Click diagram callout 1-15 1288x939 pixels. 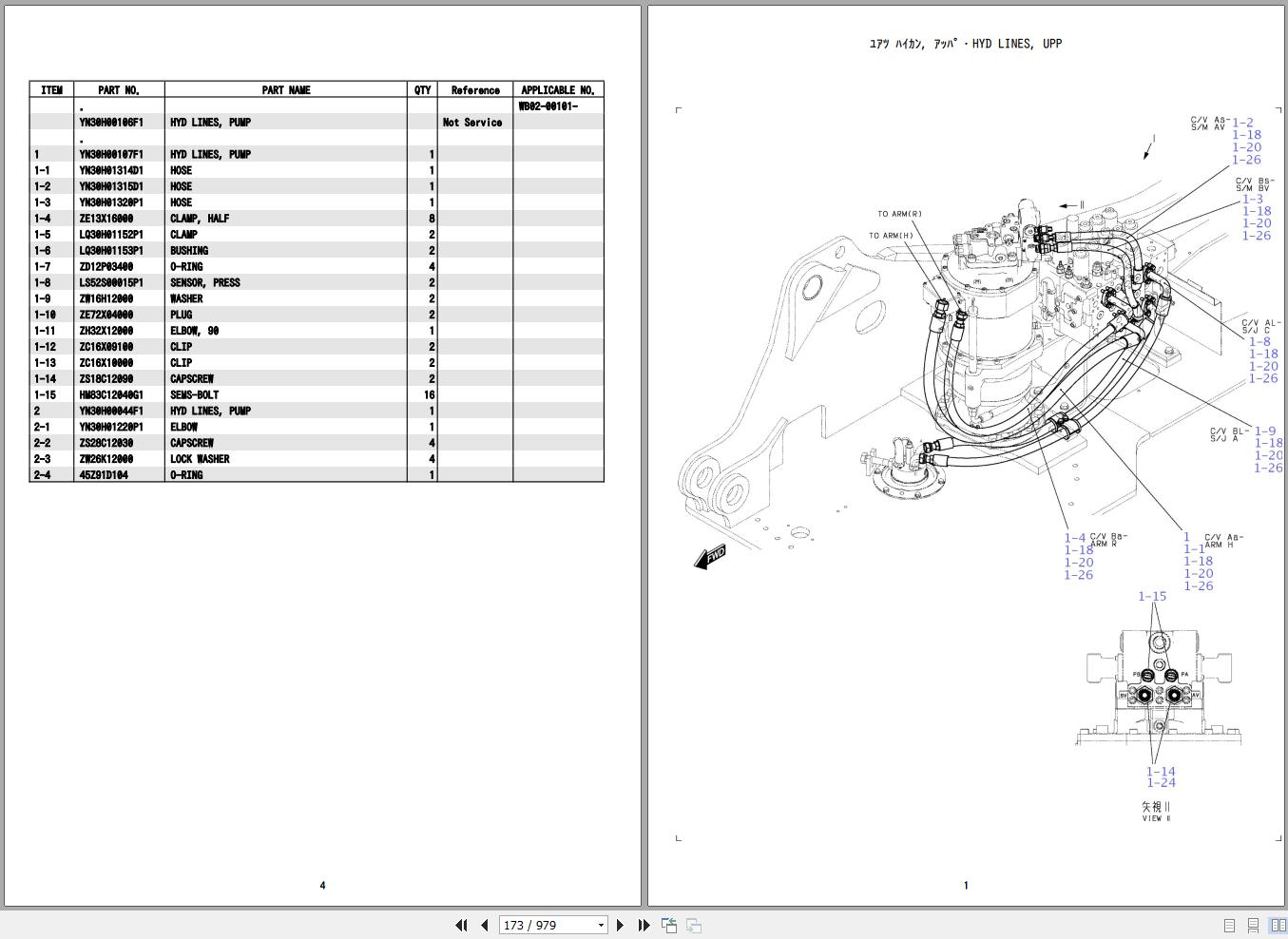(1152, 597)
